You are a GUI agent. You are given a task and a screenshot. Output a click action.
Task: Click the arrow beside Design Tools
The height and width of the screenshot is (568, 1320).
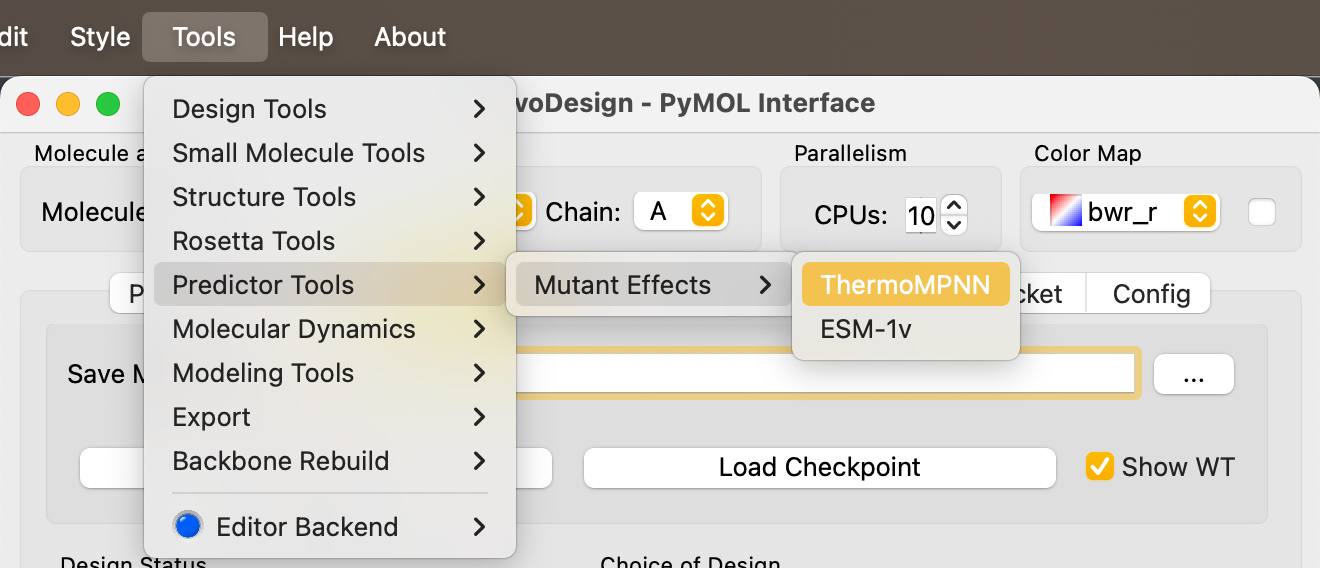click(480, 109)
